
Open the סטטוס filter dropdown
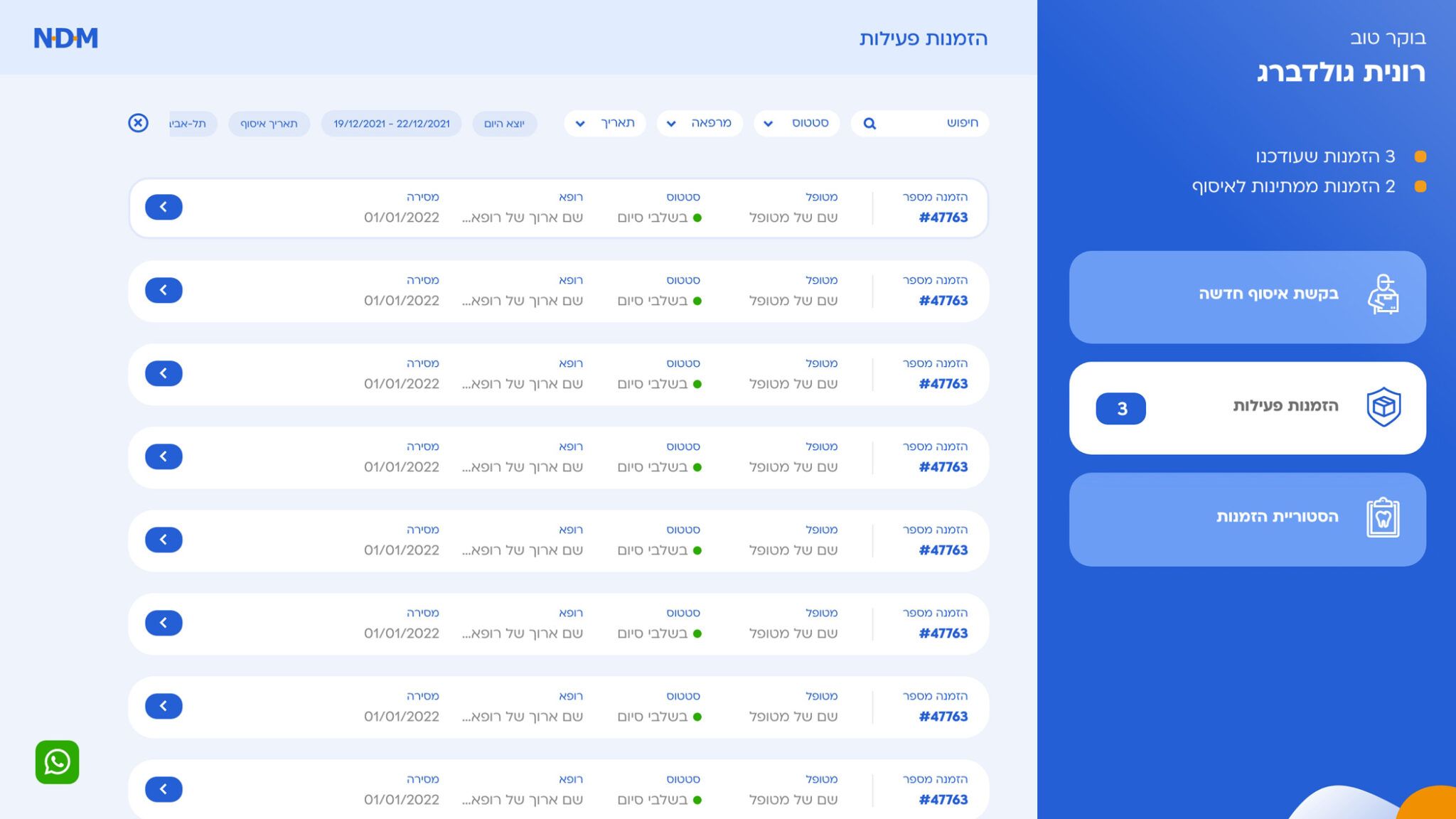[796, 123]
